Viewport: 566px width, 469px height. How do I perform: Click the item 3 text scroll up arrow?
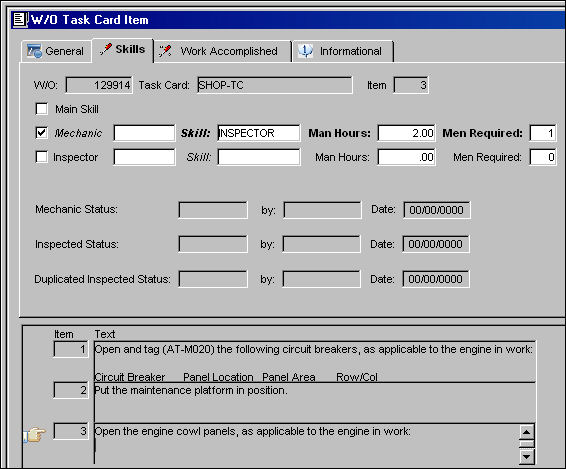tap(527, 432)
